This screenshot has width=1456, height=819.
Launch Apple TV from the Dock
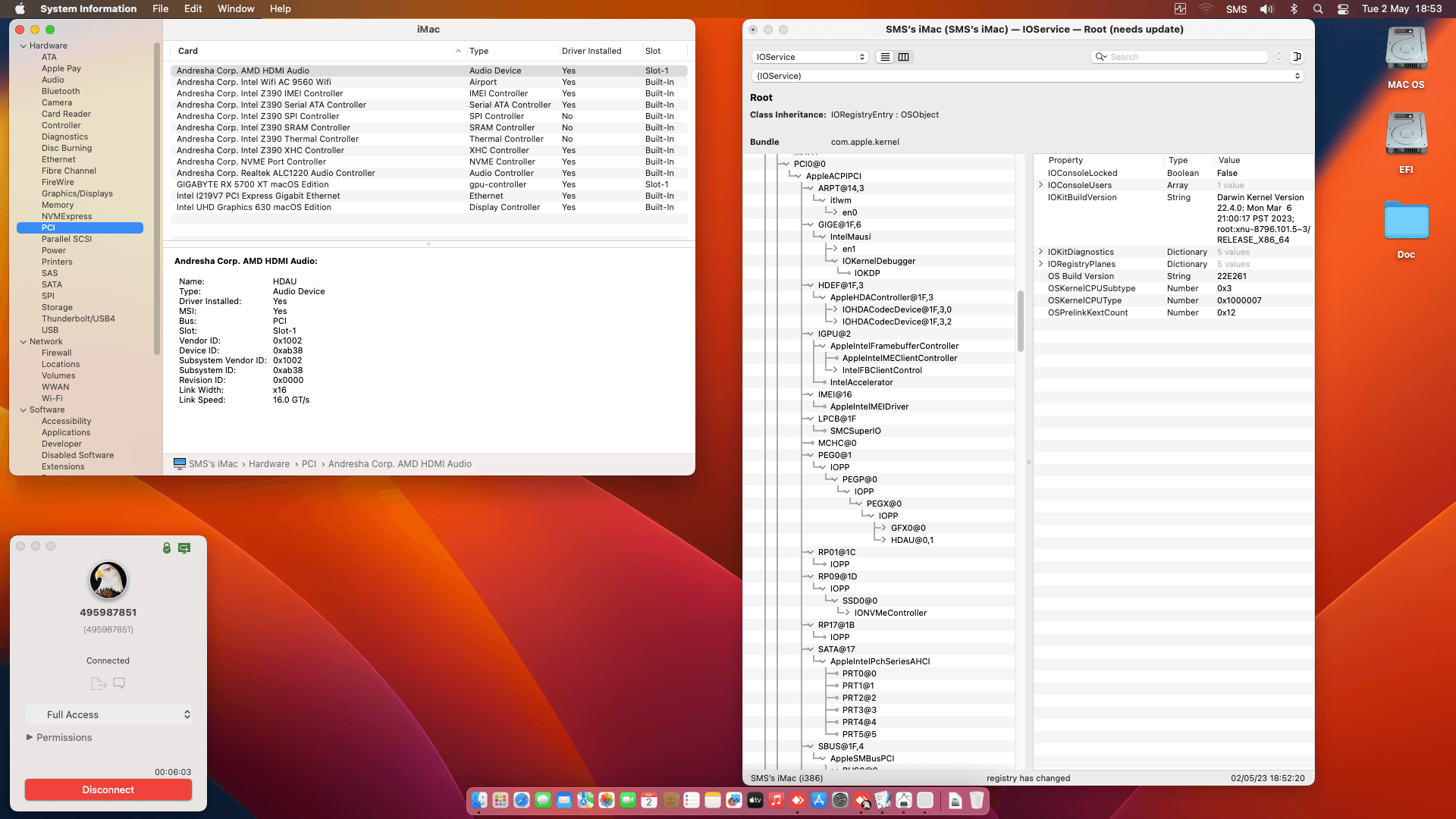[x=755, y=800]
